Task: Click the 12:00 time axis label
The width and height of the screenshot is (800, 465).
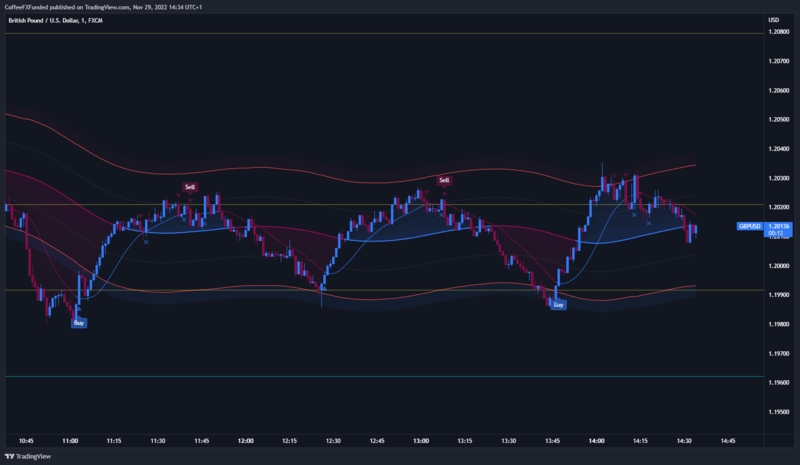Action: tap(245, 441)
